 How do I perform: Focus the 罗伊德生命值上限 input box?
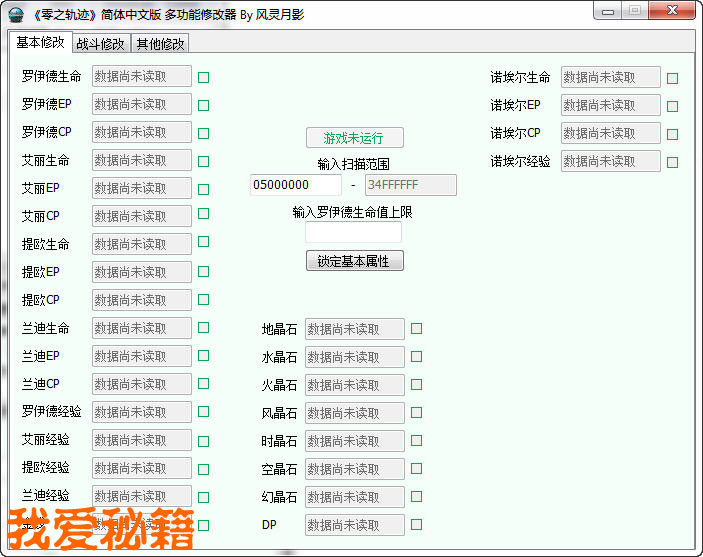tap(353, 232)
